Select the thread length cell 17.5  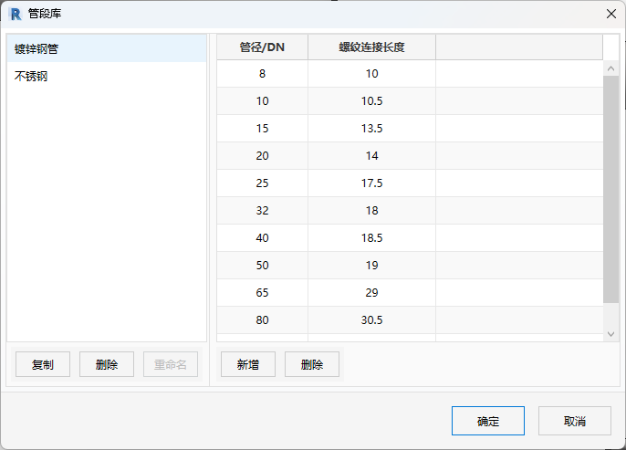point(371,183)
